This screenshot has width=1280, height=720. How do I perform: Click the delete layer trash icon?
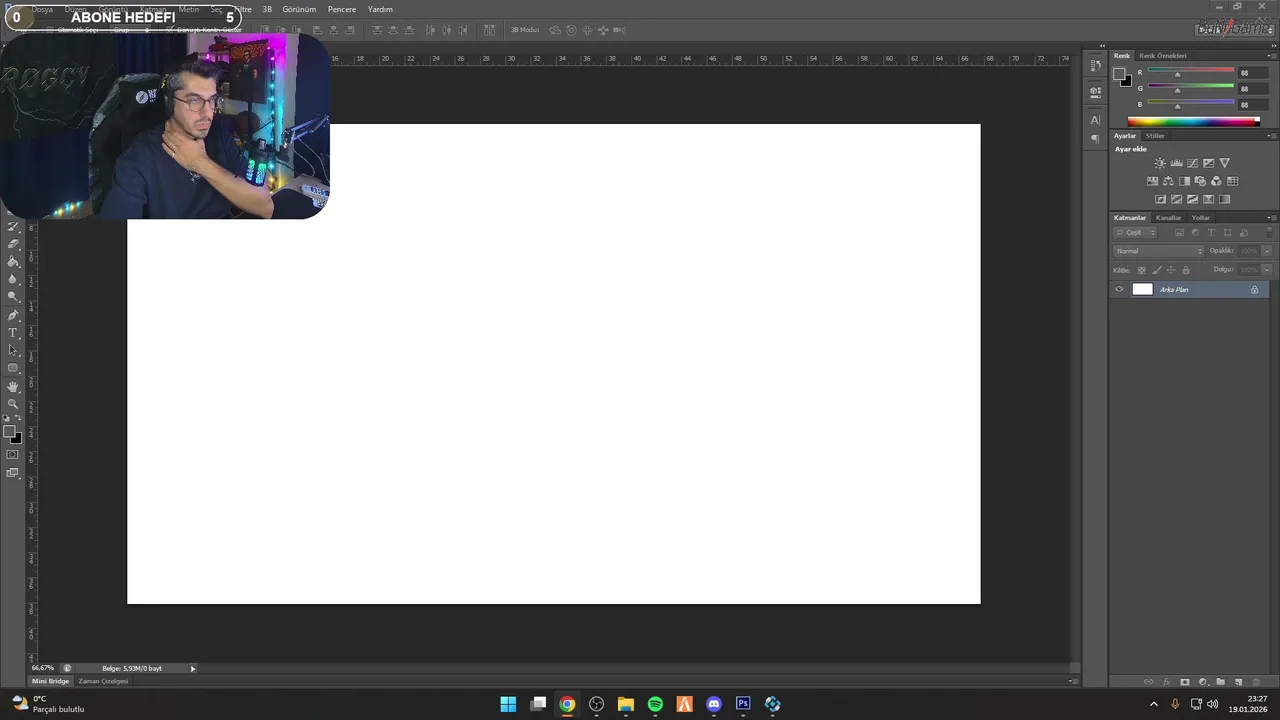tap(1256, 682)
